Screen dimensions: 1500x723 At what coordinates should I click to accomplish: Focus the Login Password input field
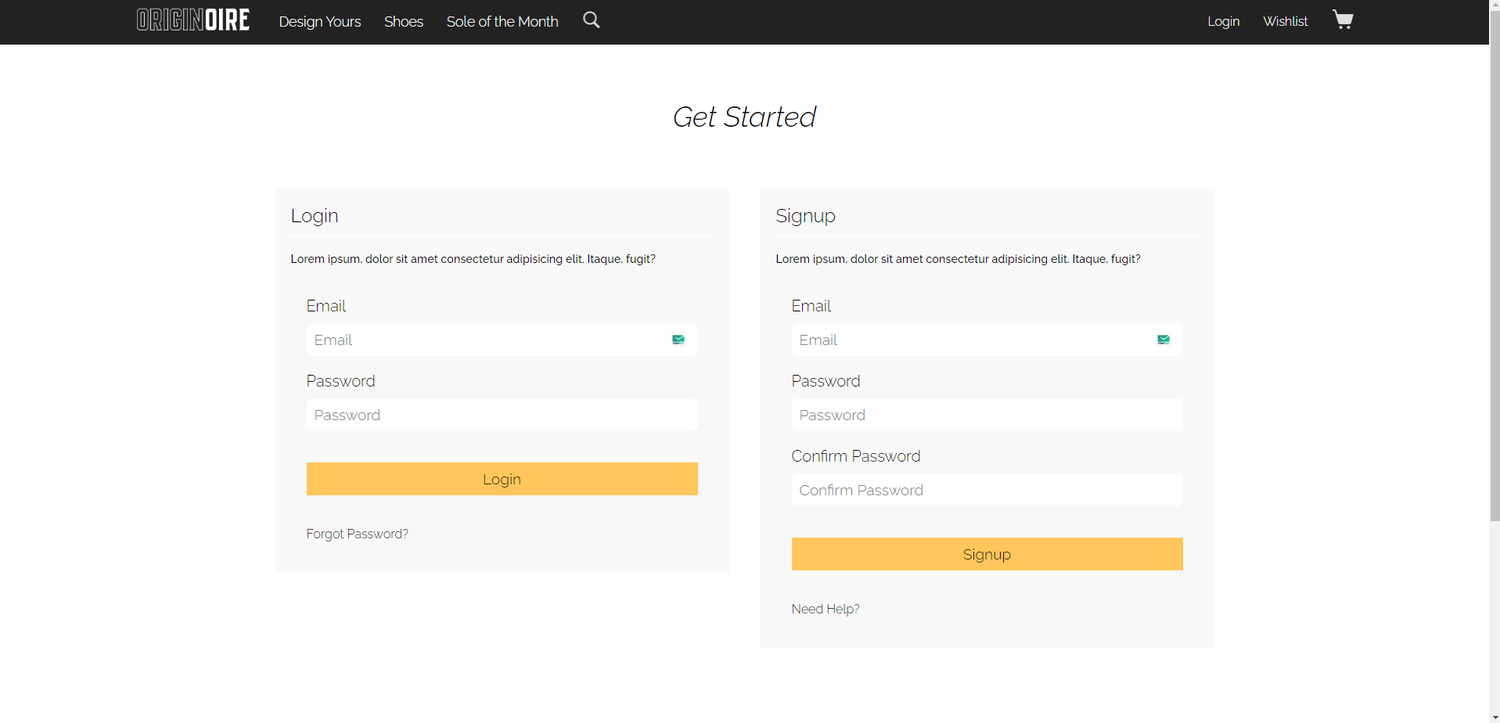[502, 415]
